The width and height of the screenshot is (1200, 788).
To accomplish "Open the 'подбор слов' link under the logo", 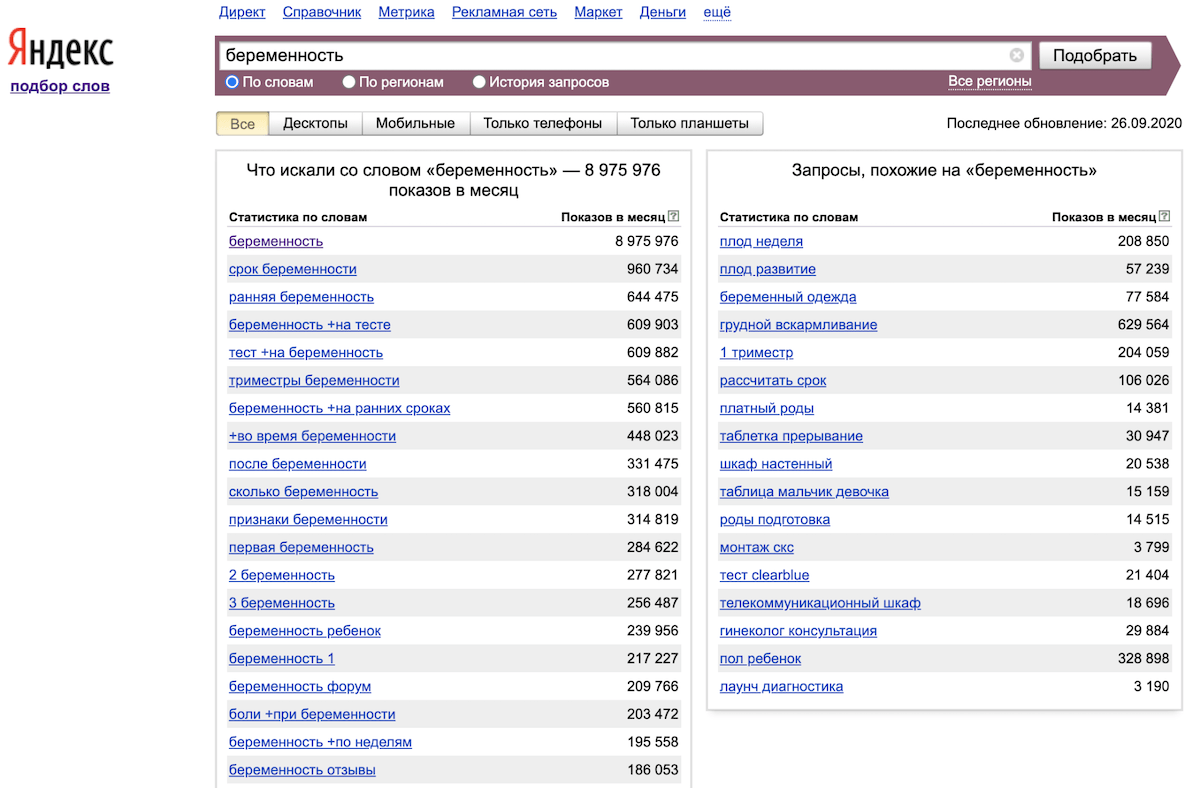I will coord(60,86).
